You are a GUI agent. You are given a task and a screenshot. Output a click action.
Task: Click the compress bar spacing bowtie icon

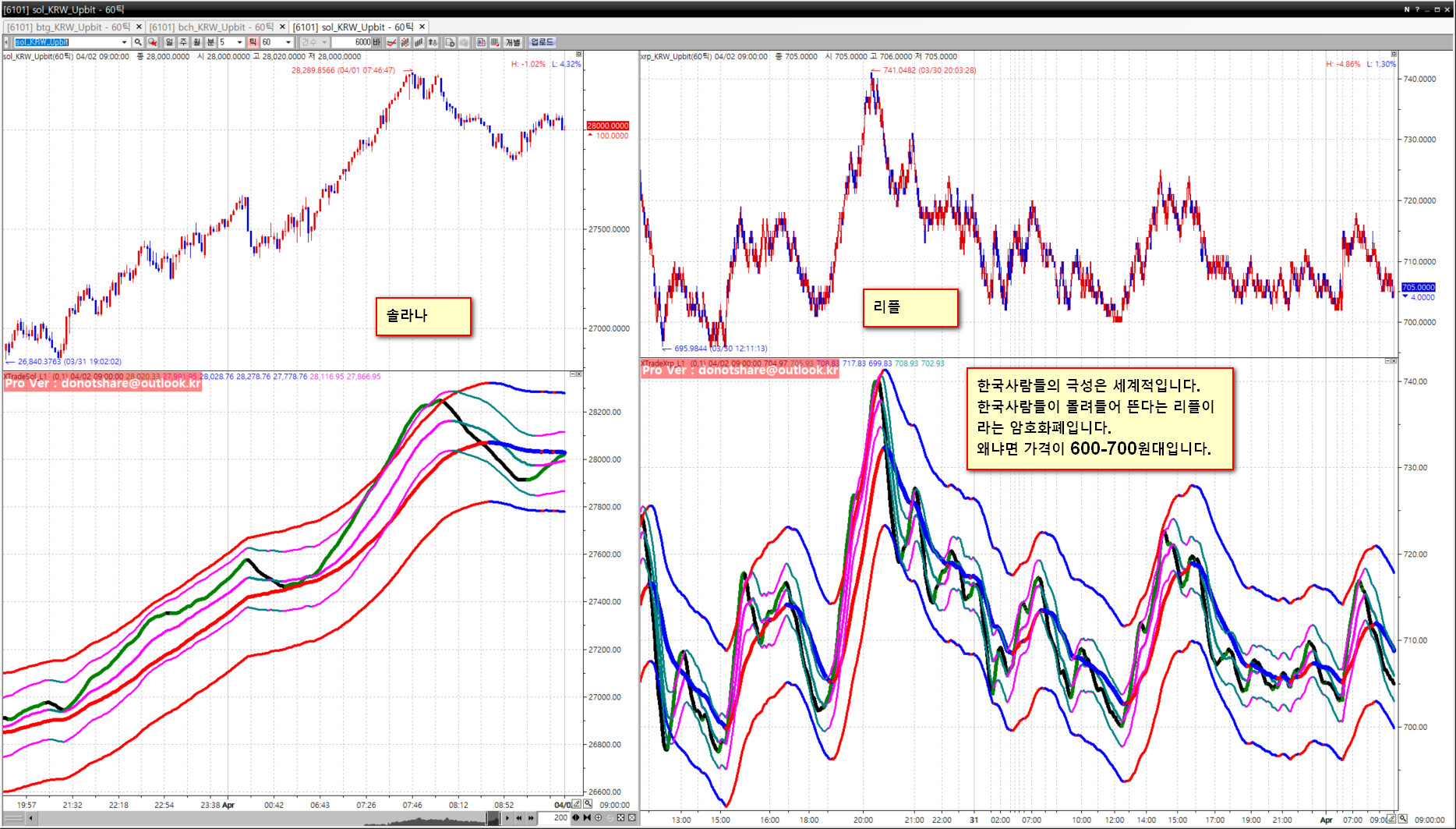[x=587, y=818]
